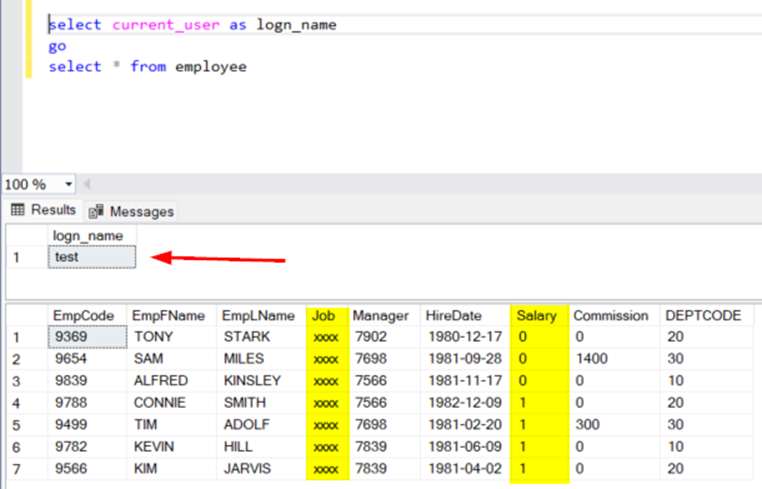The width and height of the screenshot is (762, 489).
Task: Select EmpCode cell 9499
Action: pos(87,425)
